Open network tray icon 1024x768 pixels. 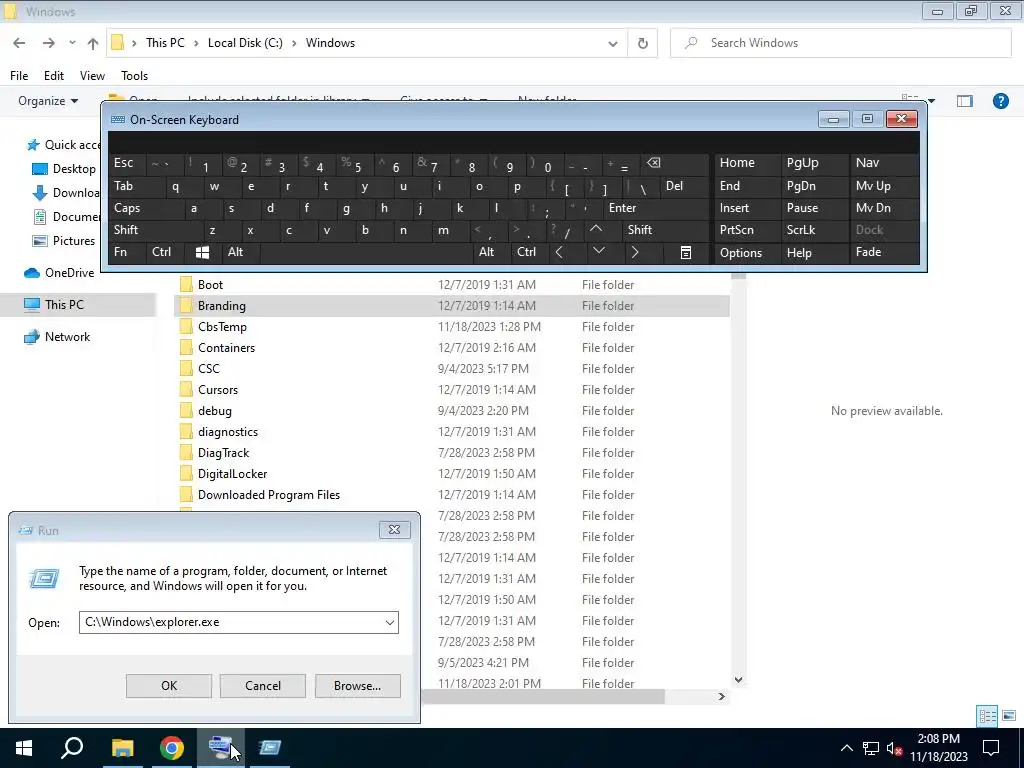point(871,748)
